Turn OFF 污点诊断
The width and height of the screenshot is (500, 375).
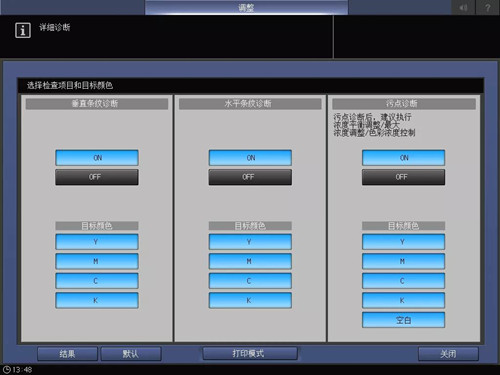click(x=403, y=177)
